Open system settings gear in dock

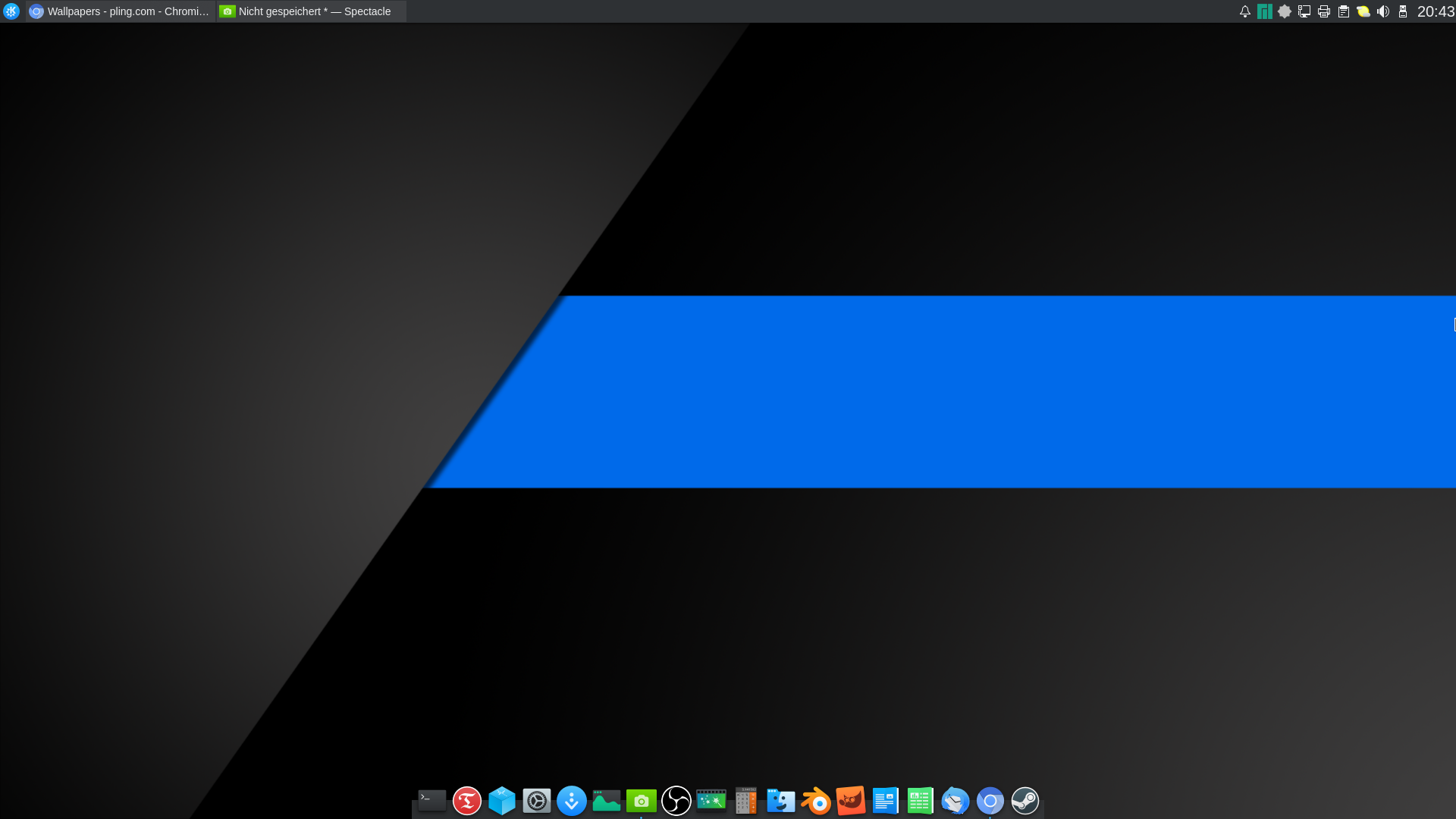pyautogui.click(x=537, y=801)
